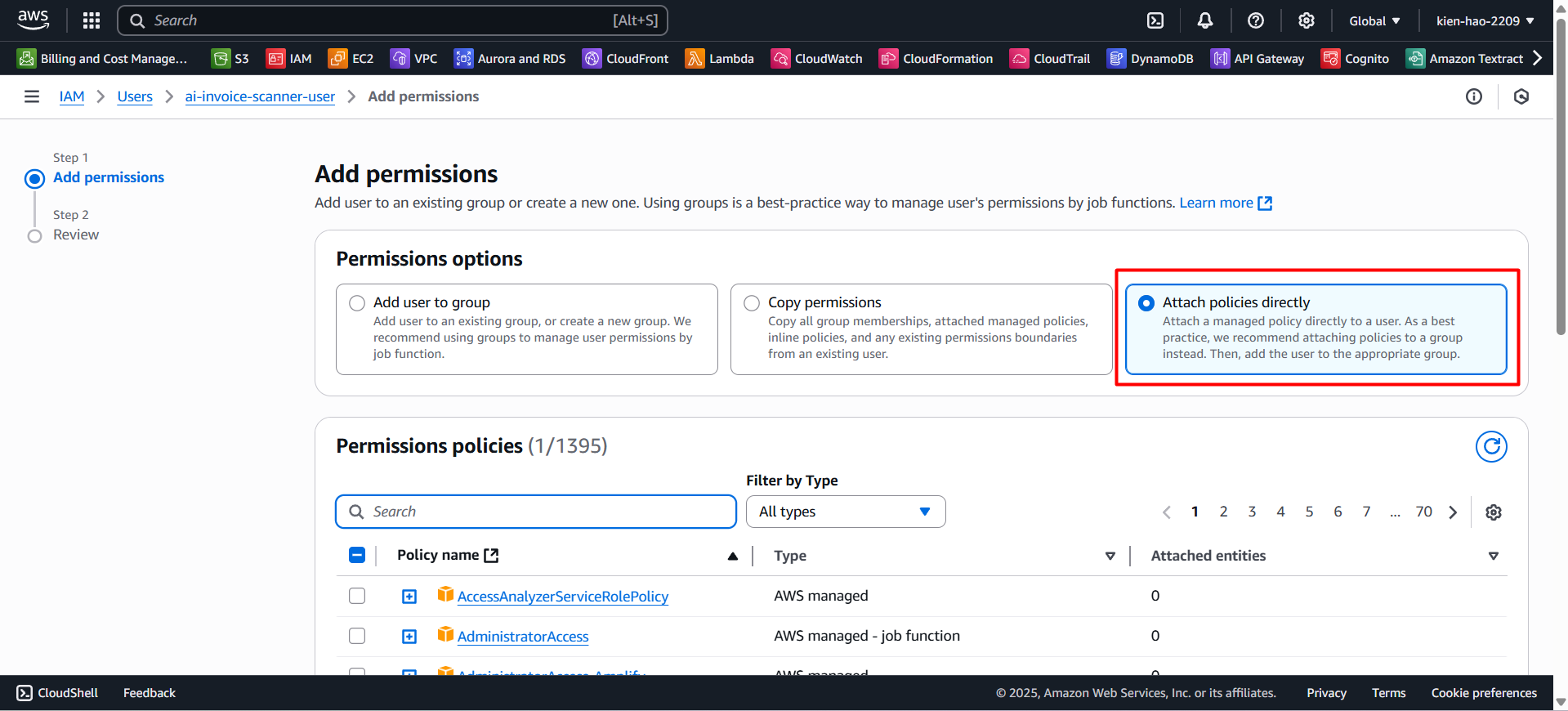Open the Cognito shortcut
This screenshot has height=711, width=1568.
click(1355, 58)
